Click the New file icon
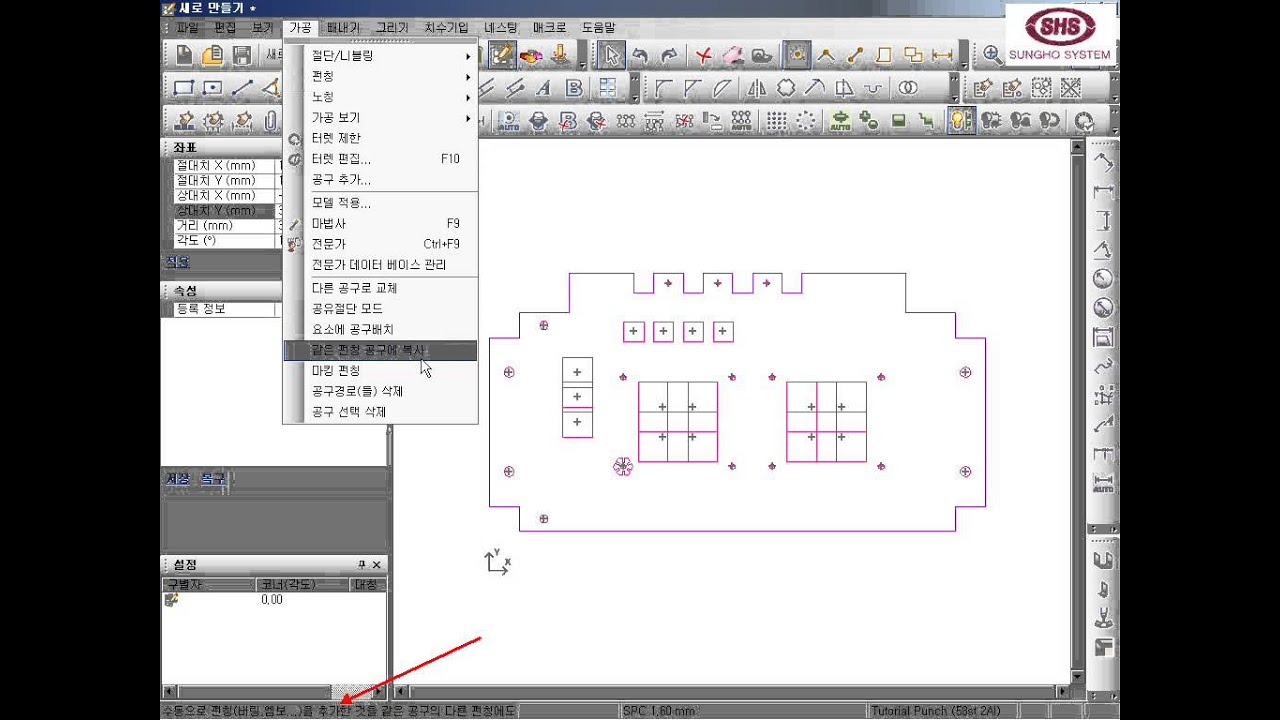The image size is (1280, 720). tap(184, 55)
